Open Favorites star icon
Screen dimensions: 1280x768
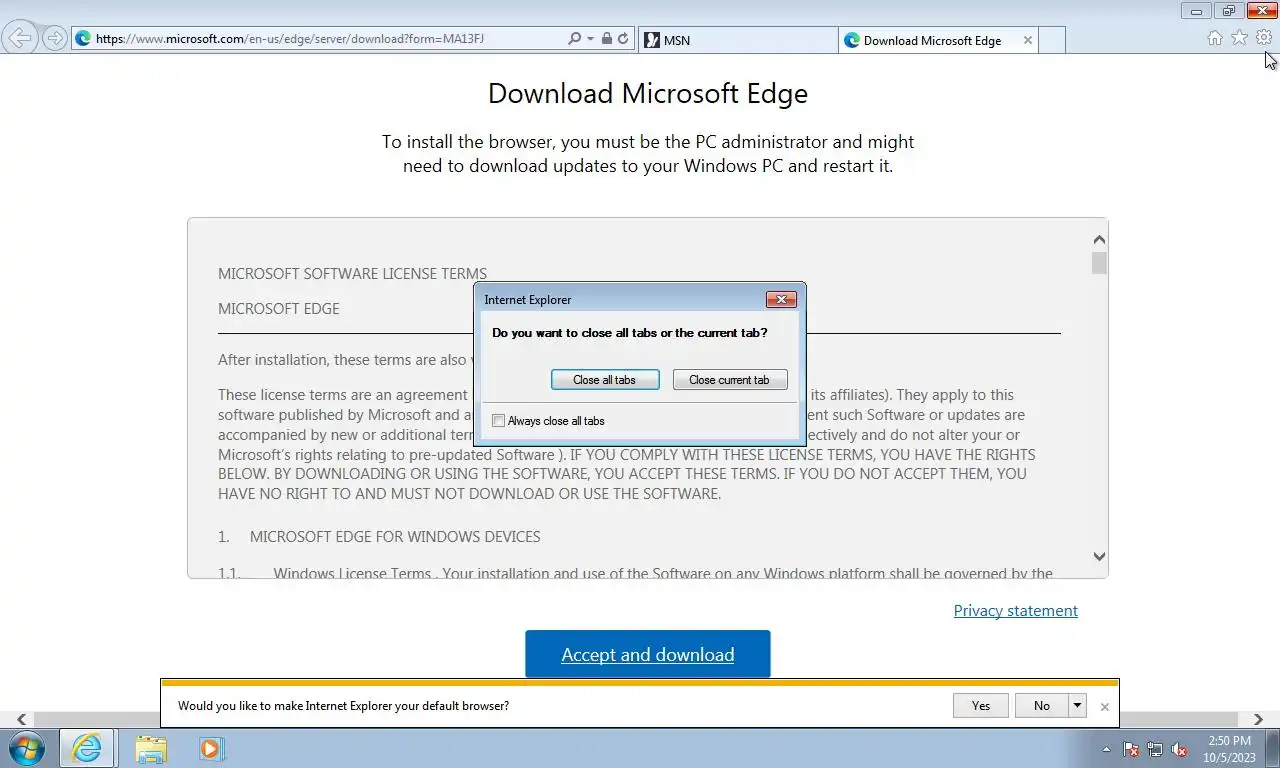coord(1239,38)
